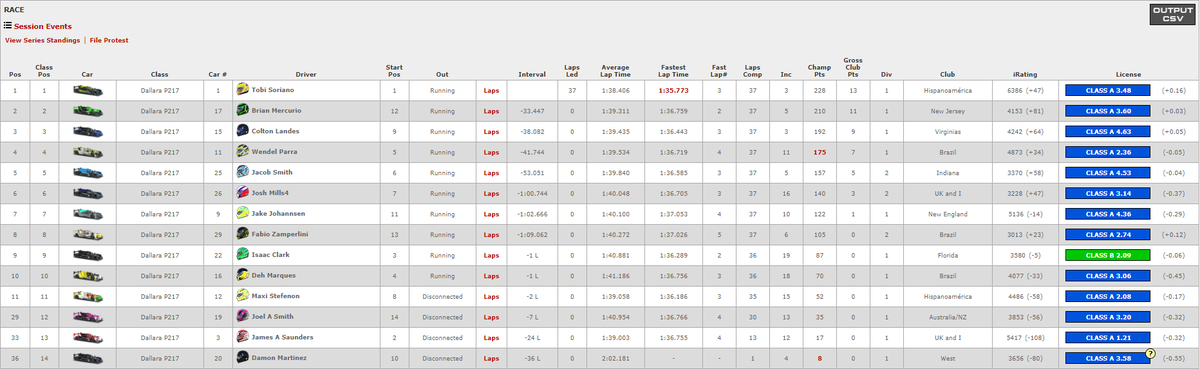Open Laps link for Wendel Parra
This screenshot has width=1200, height=369.
(491, 152)
